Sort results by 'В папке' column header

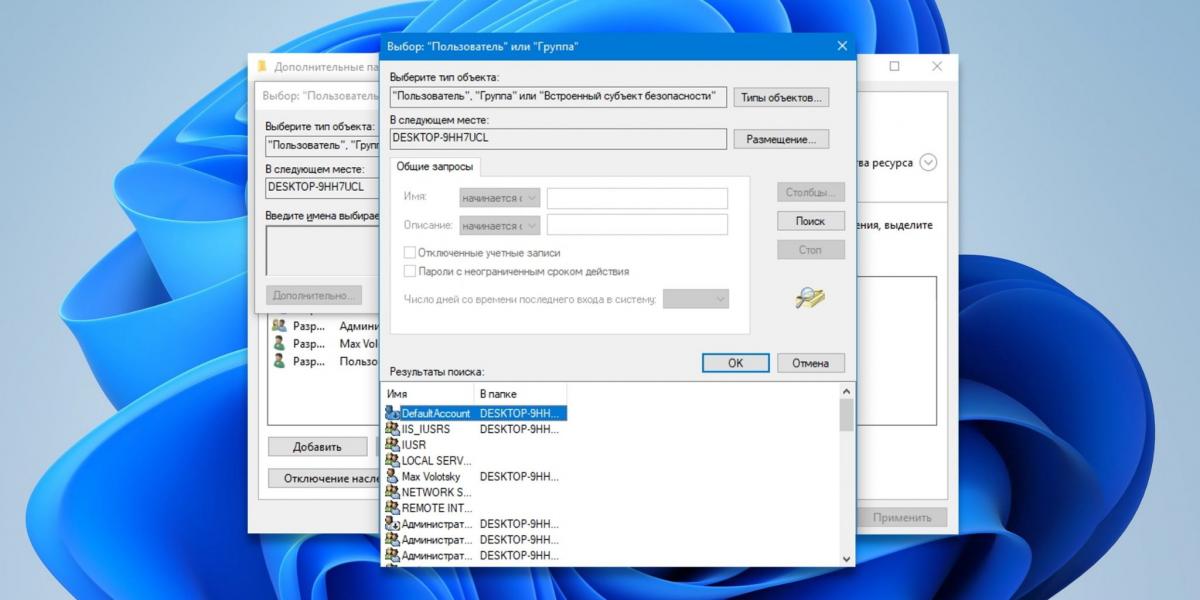(520, 394)
